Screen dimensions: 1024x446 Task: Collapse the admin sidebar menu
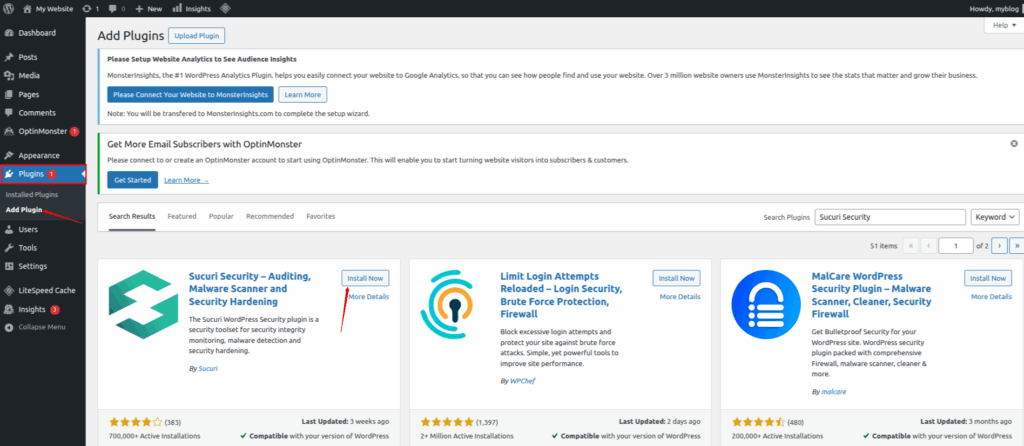[42, 327]
